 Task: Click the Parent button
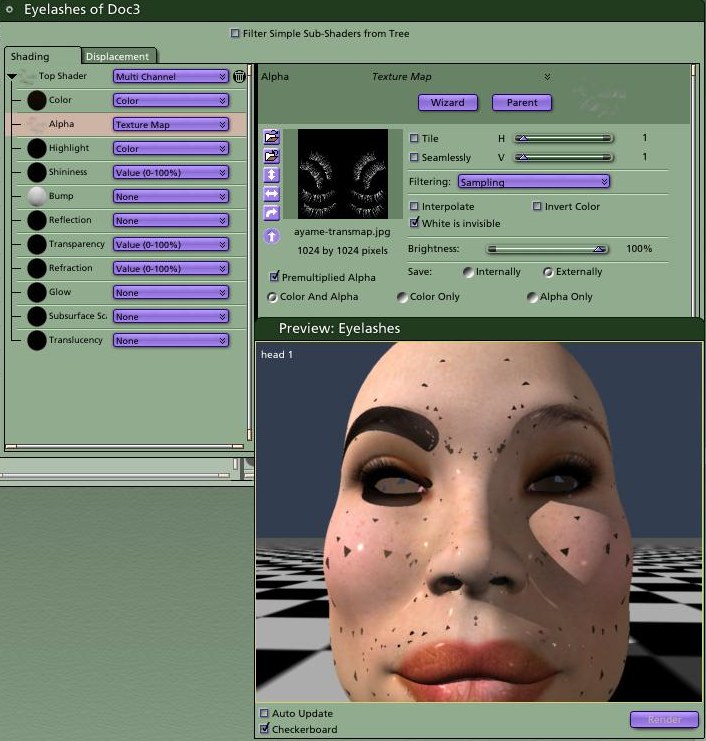(522, 103)
